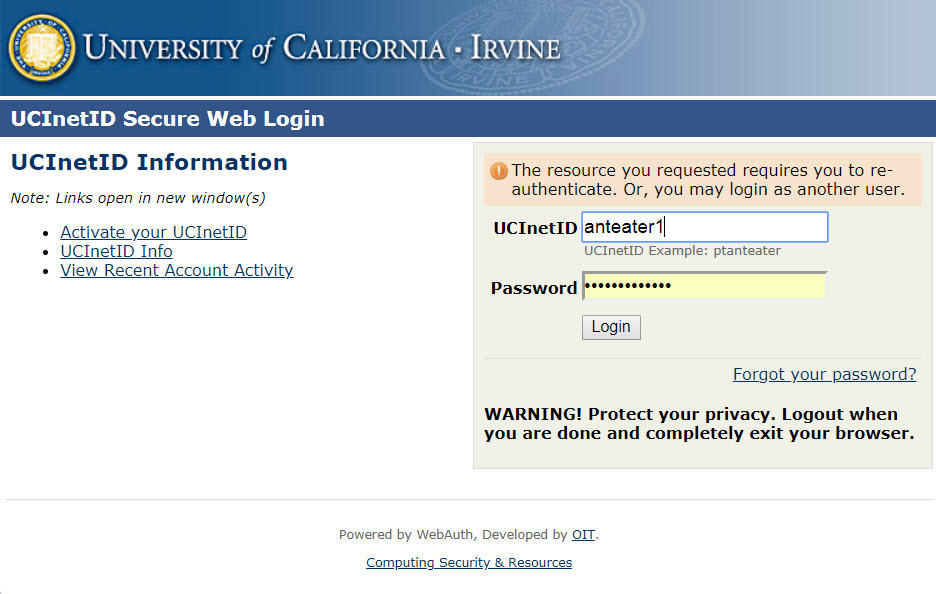Open the OIT developer link
The height and width of the screenshot is (594, 936).
point(583,534)
